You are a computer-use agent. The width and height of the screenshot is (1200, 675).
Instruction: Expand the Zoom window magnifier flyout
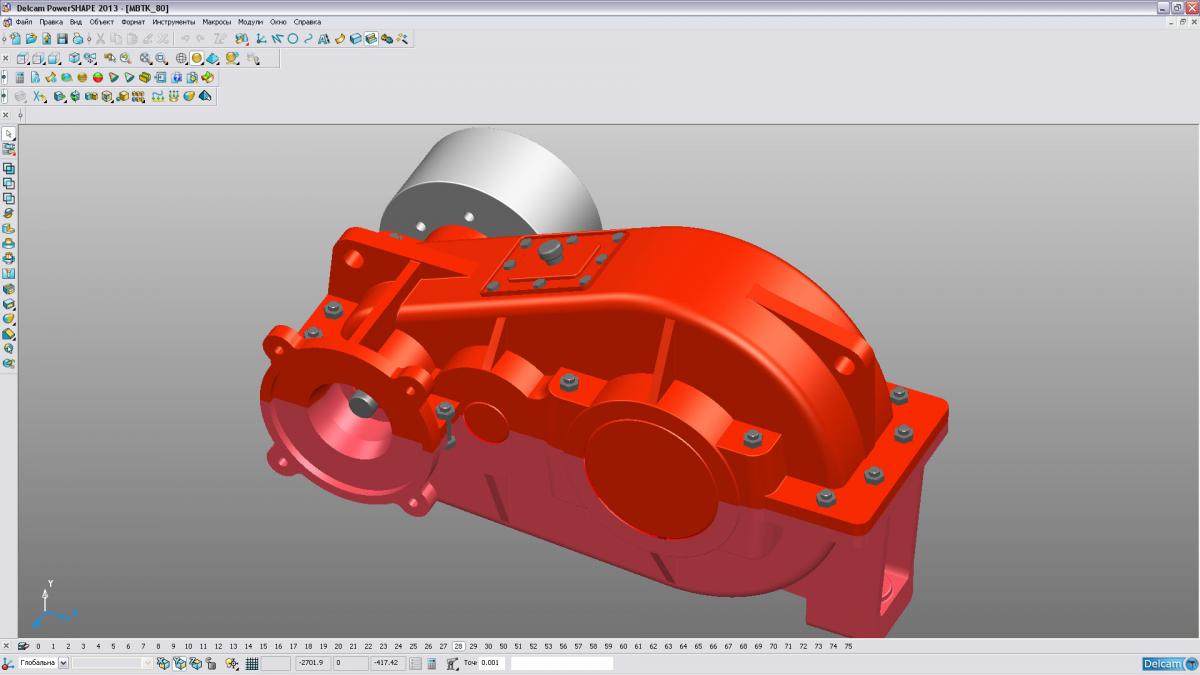(x=161, y=58)
